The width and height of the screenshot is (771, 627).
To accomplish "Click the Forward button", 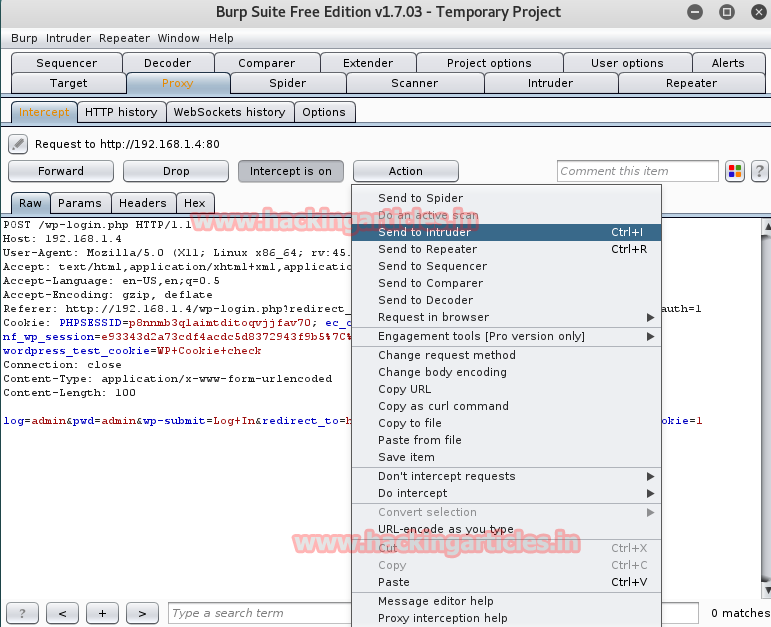I will [x=61, y=171].
